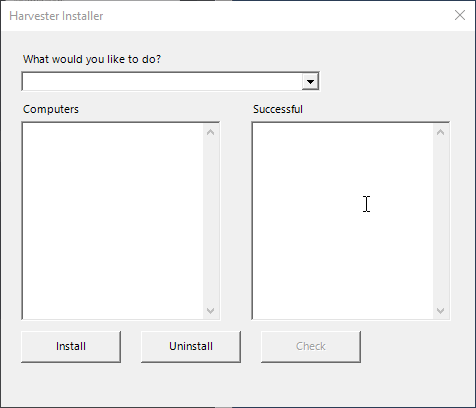Click the Computers list scroll up arrow
The image size is (476, 408).
pyautogui.click(x=210, y=132)
